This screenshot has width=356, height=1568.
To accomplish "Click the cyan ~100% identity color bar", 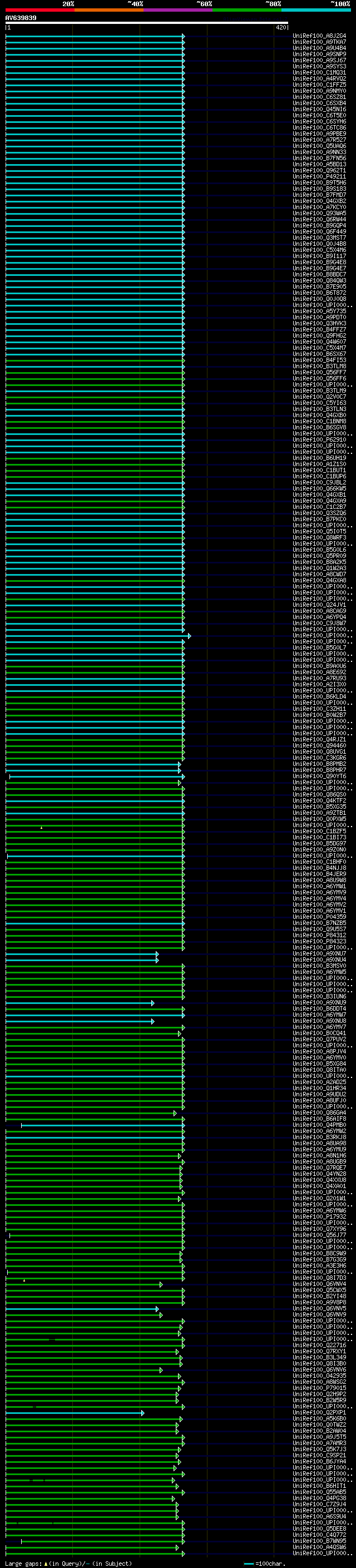I will point(316,10).
